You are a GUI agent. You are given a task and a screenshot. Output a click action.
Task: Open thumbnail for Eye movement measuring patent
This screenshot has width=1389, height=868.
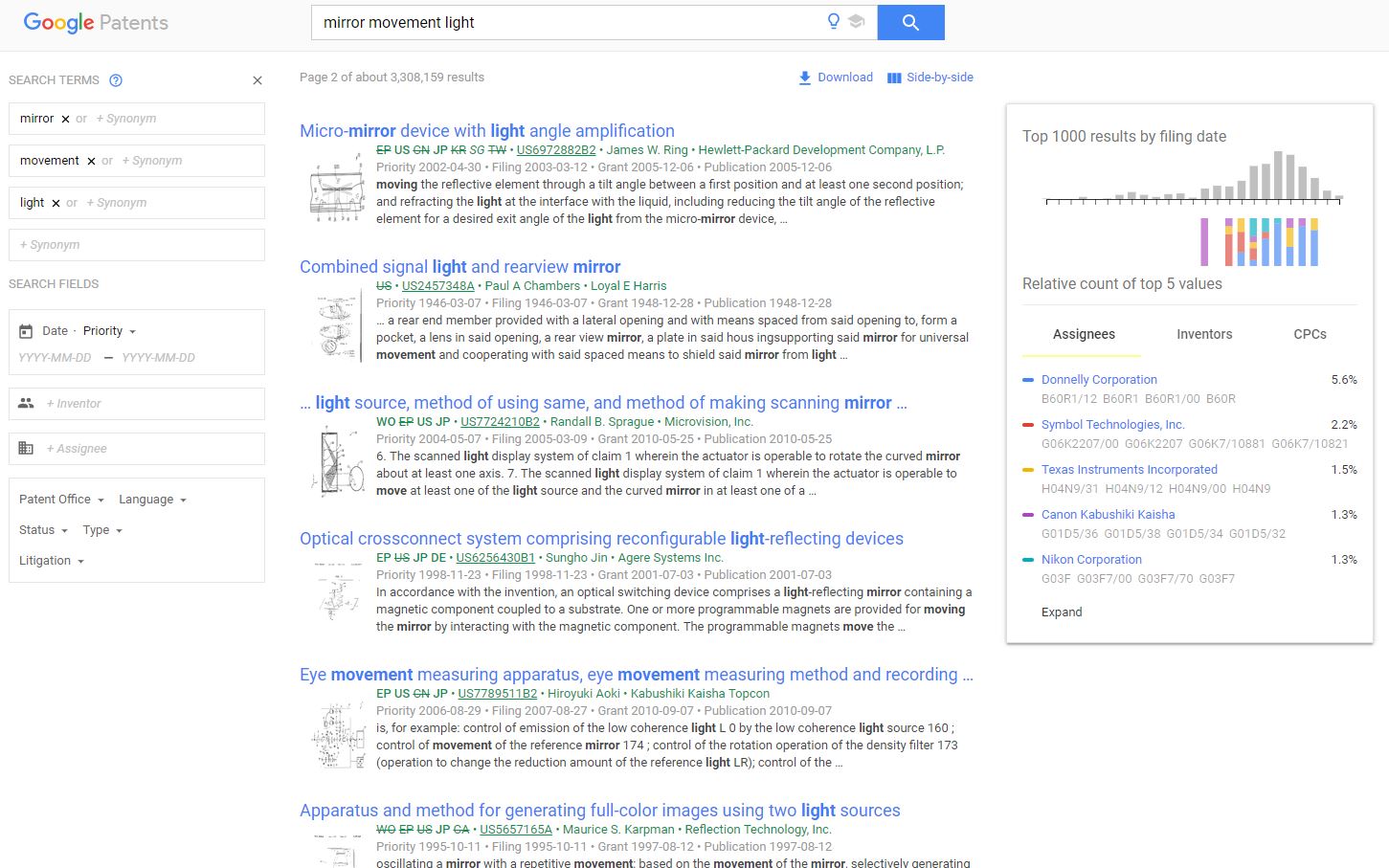(337, 736)
